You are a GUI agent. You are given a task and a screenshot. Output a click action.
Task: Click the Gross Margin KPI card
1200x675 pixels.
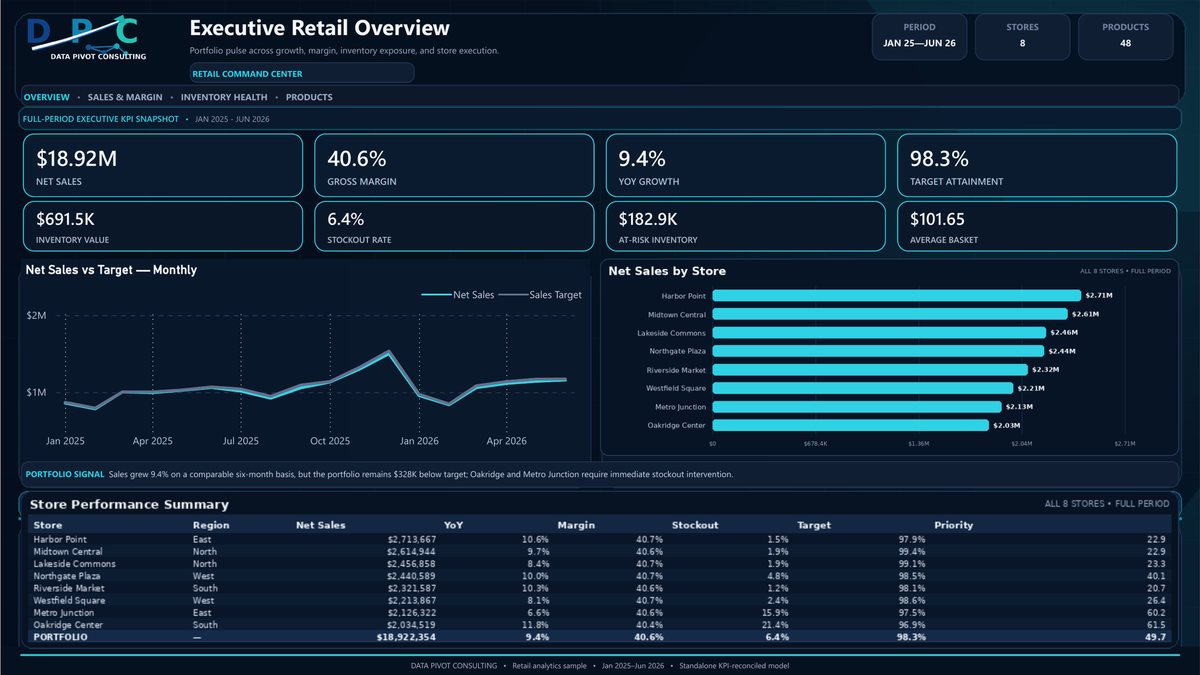click(x=454, y=165)
